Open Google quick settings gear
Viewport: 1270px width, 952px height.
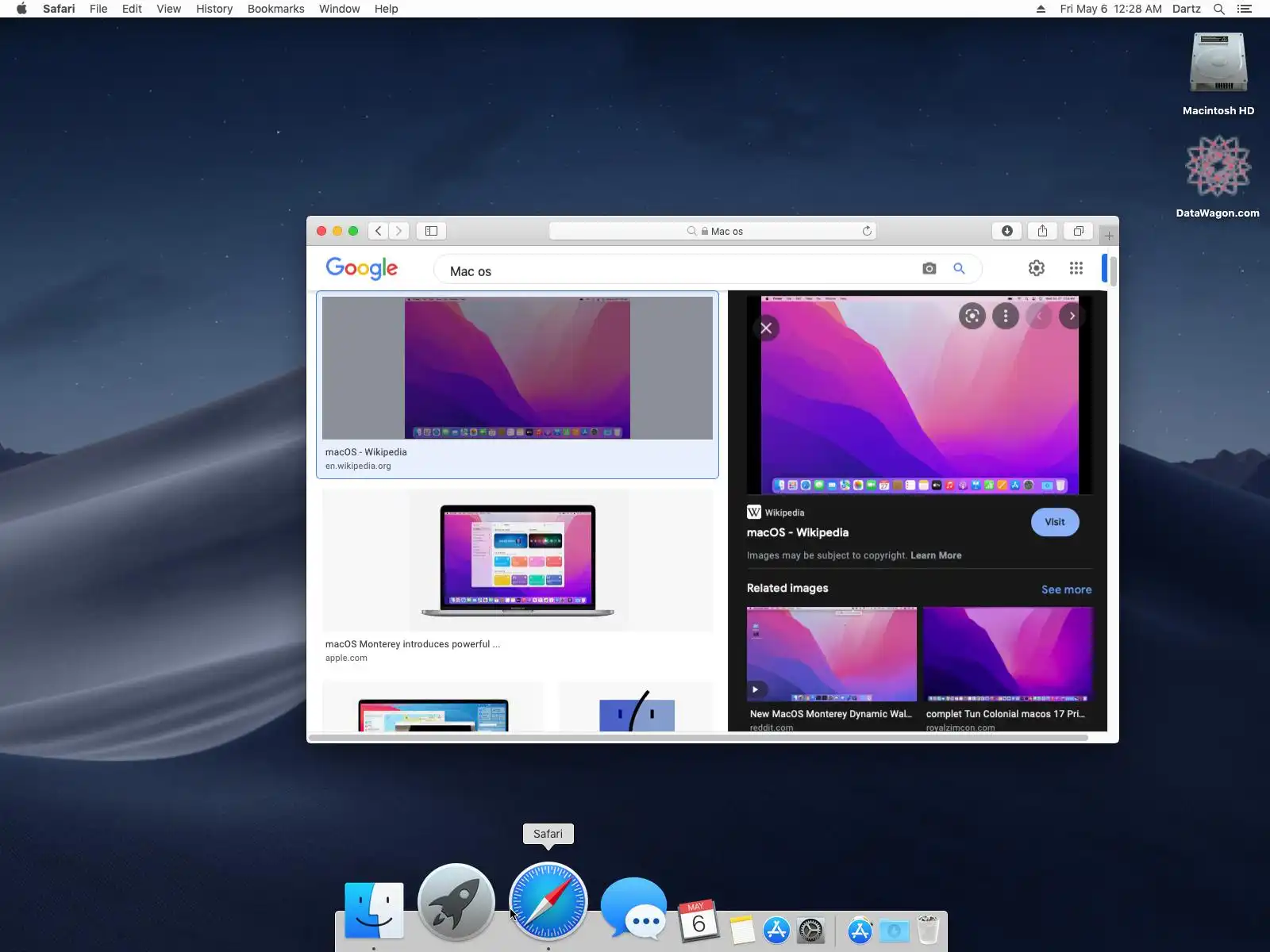1037,268
